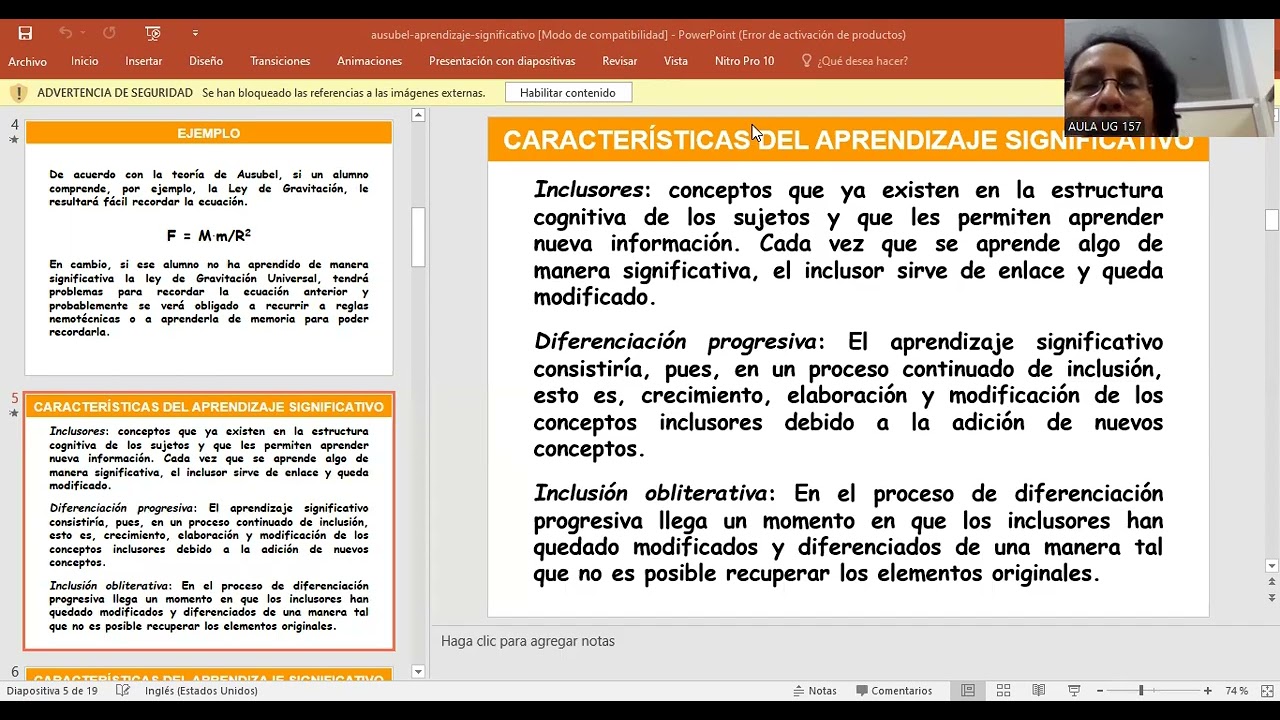
Task: Click the main editor vertical scrollbar handle
Action: (1272, 221)
